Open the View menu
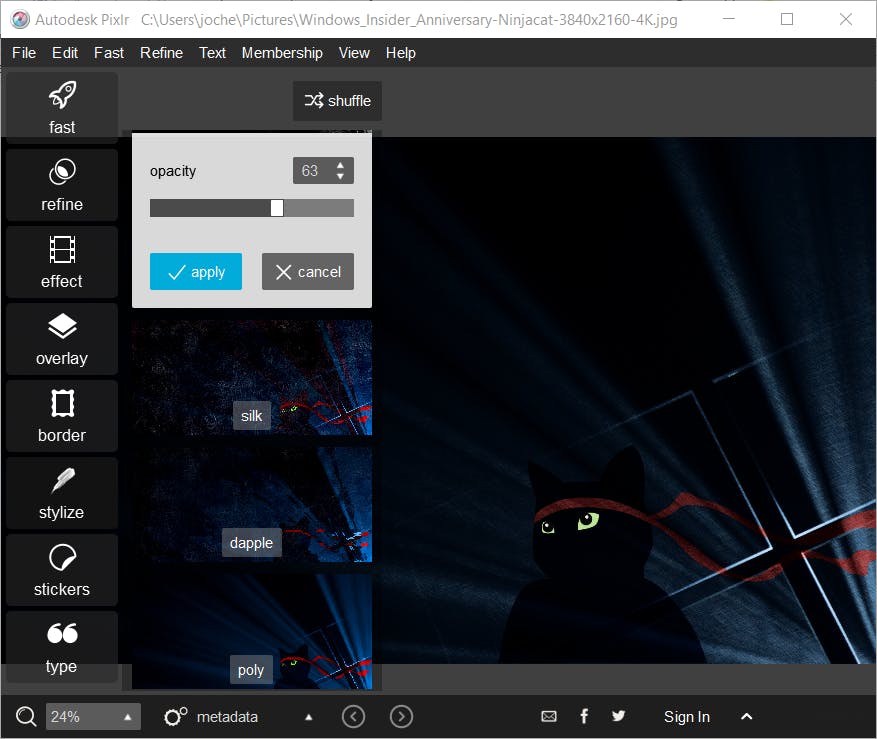Viewport: 877px width, 739px height. pos(354,53)
